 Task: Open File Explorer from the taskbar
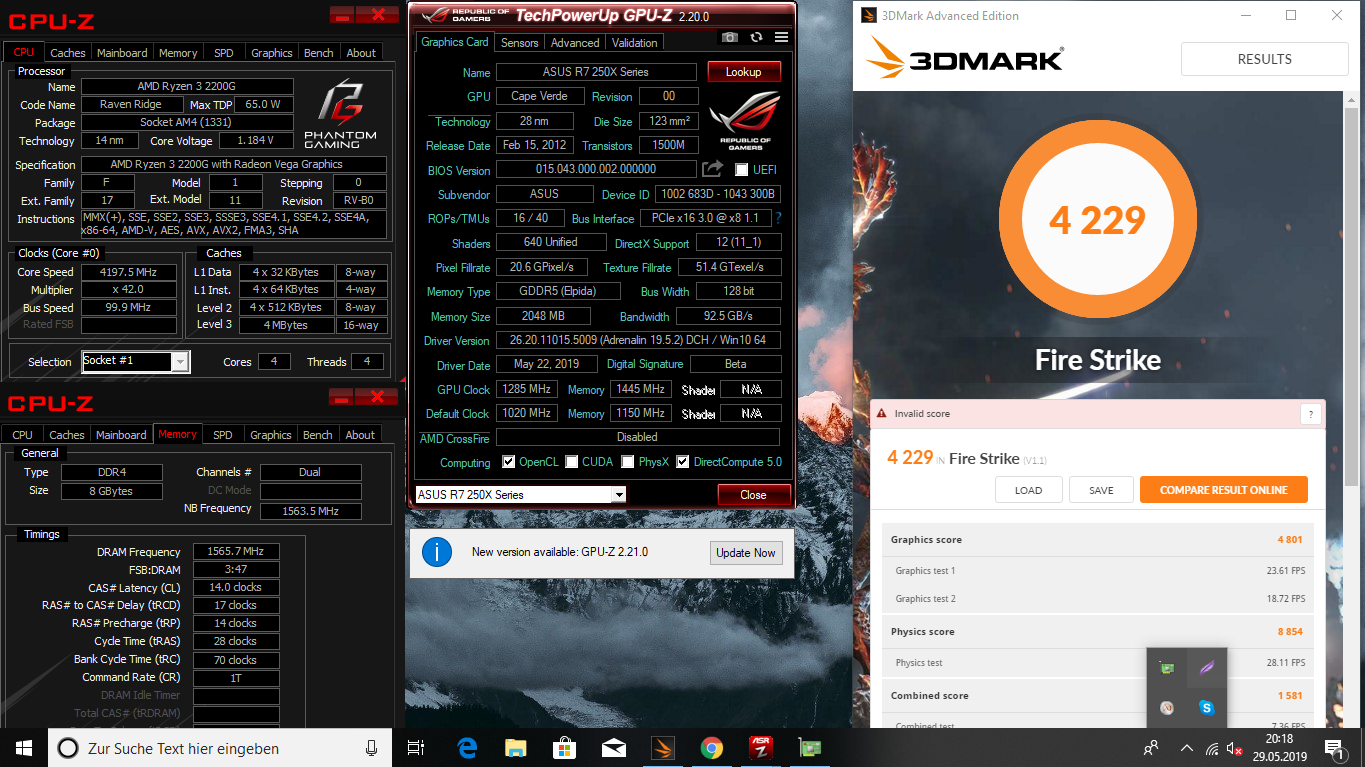(516, 748)
